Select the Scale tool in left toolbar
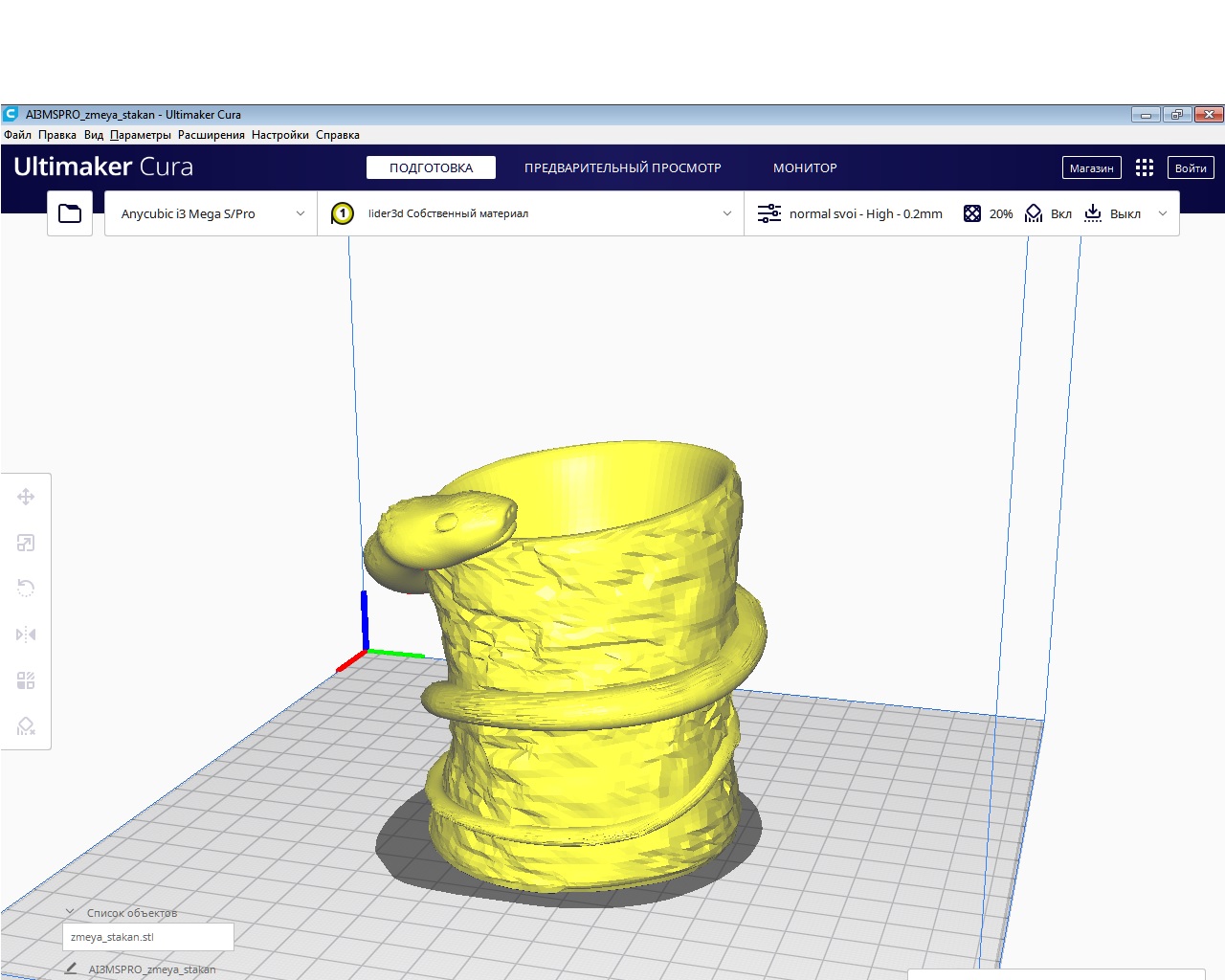The width and height of the screenshot is (1225, 980). tap(26, 543)
